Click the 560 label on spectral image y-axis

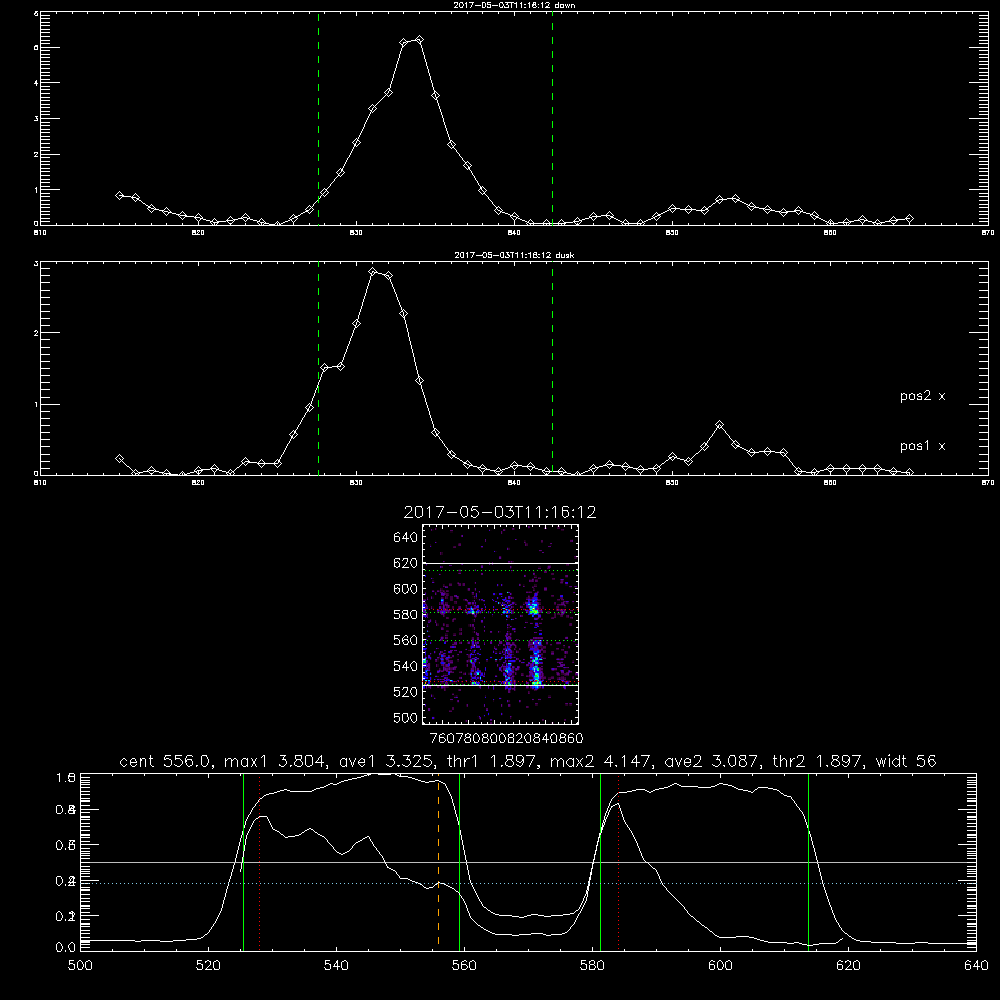406,640
